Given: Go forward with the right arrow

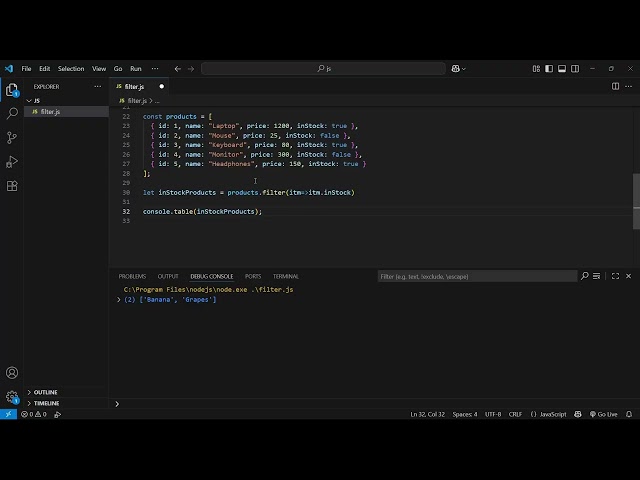Looking at the screenshot, I should 191,69.
